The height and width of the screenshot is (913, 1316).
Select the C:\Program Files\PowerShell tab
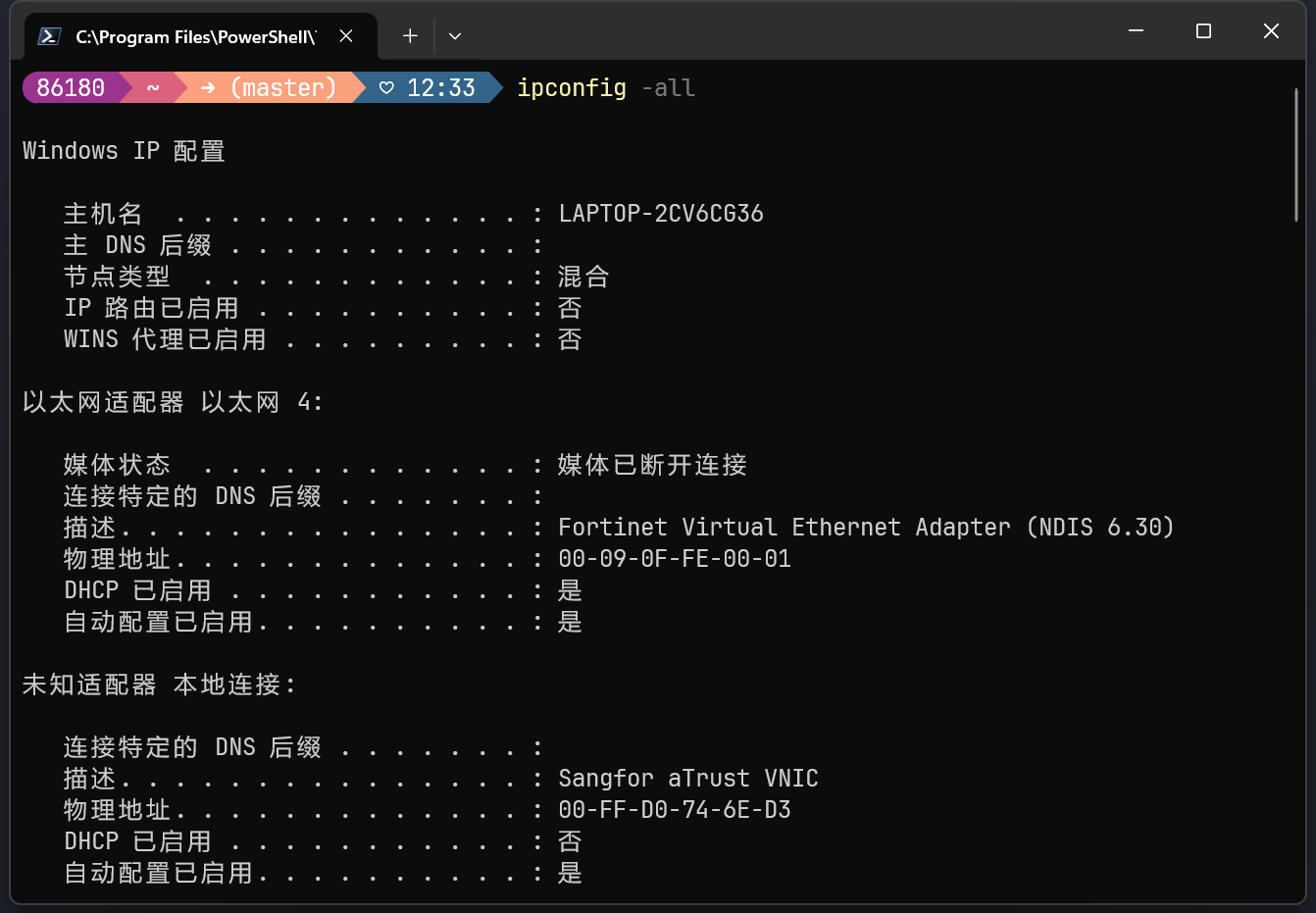[200, 37]
